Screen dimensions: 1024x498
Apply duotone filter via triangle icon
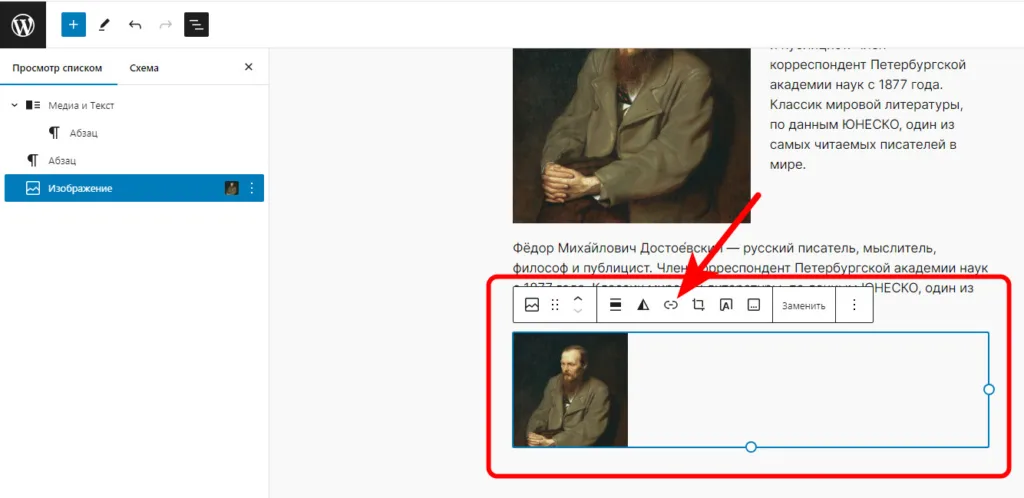644,305
